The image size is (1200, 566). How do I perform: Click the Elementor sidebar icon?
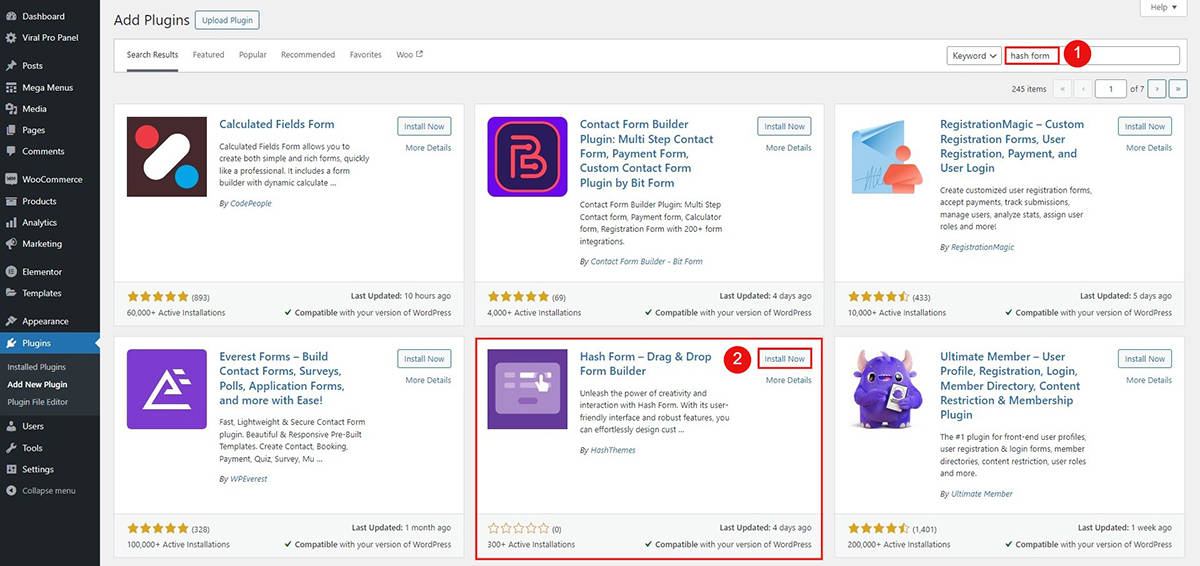point(10,272)
